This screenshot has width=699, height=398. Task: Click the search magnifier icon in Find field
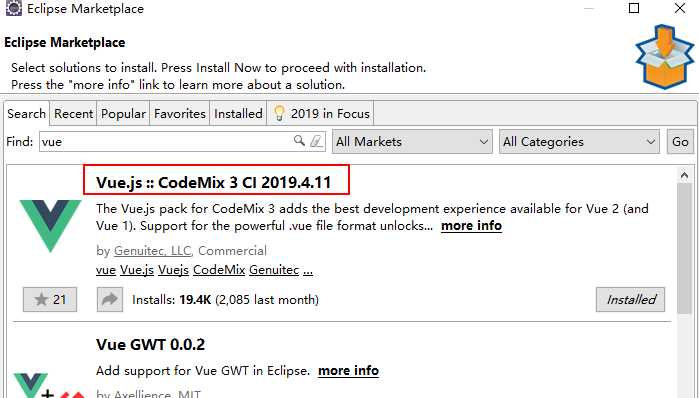click(299, 141)
